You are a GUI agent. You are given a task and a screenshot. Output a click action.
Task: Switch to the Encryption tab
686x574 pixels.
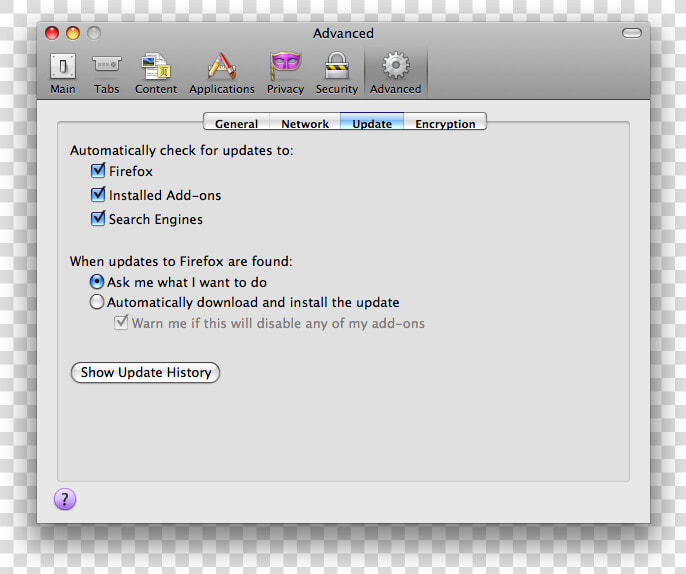pyautogui.click(x=445, y=123)
